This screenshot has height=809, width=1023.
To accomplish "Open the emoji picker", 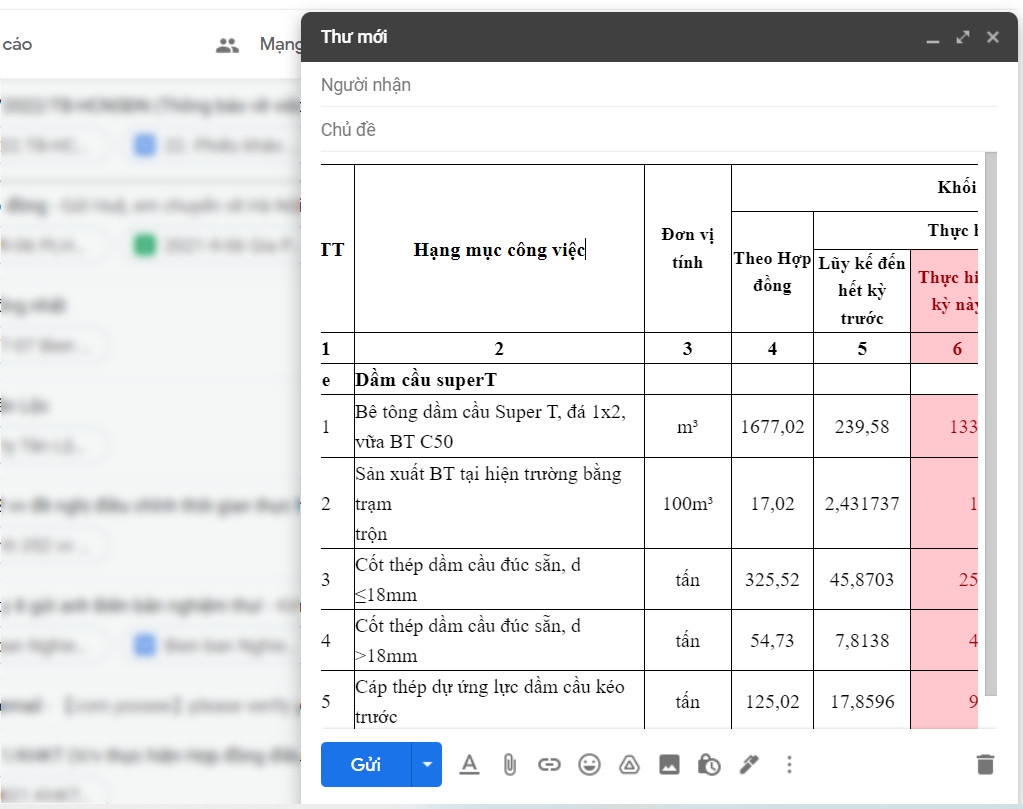I will point(589,764).
